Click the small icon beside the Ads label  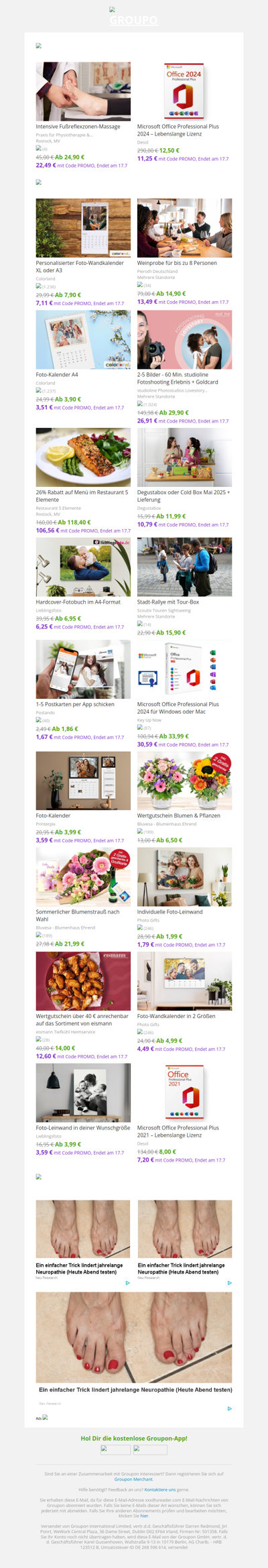tap(46, 1418)
